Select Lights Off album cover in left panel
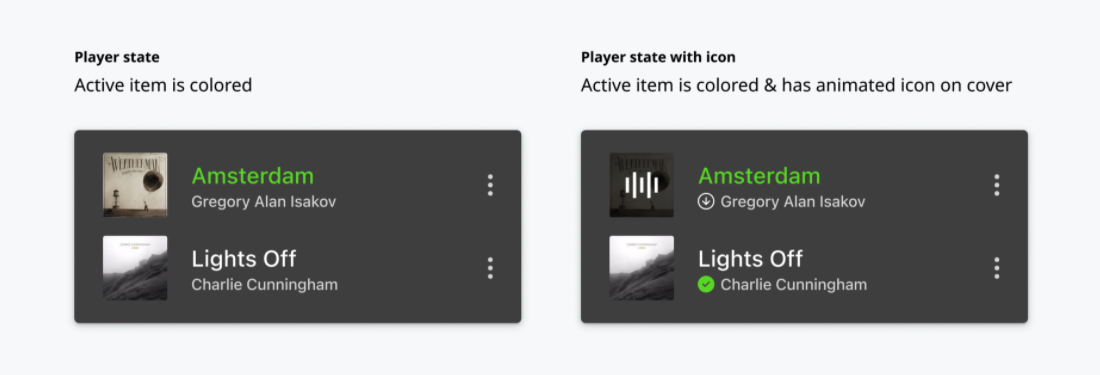1100x375 pixels. [x=135, y=268]
